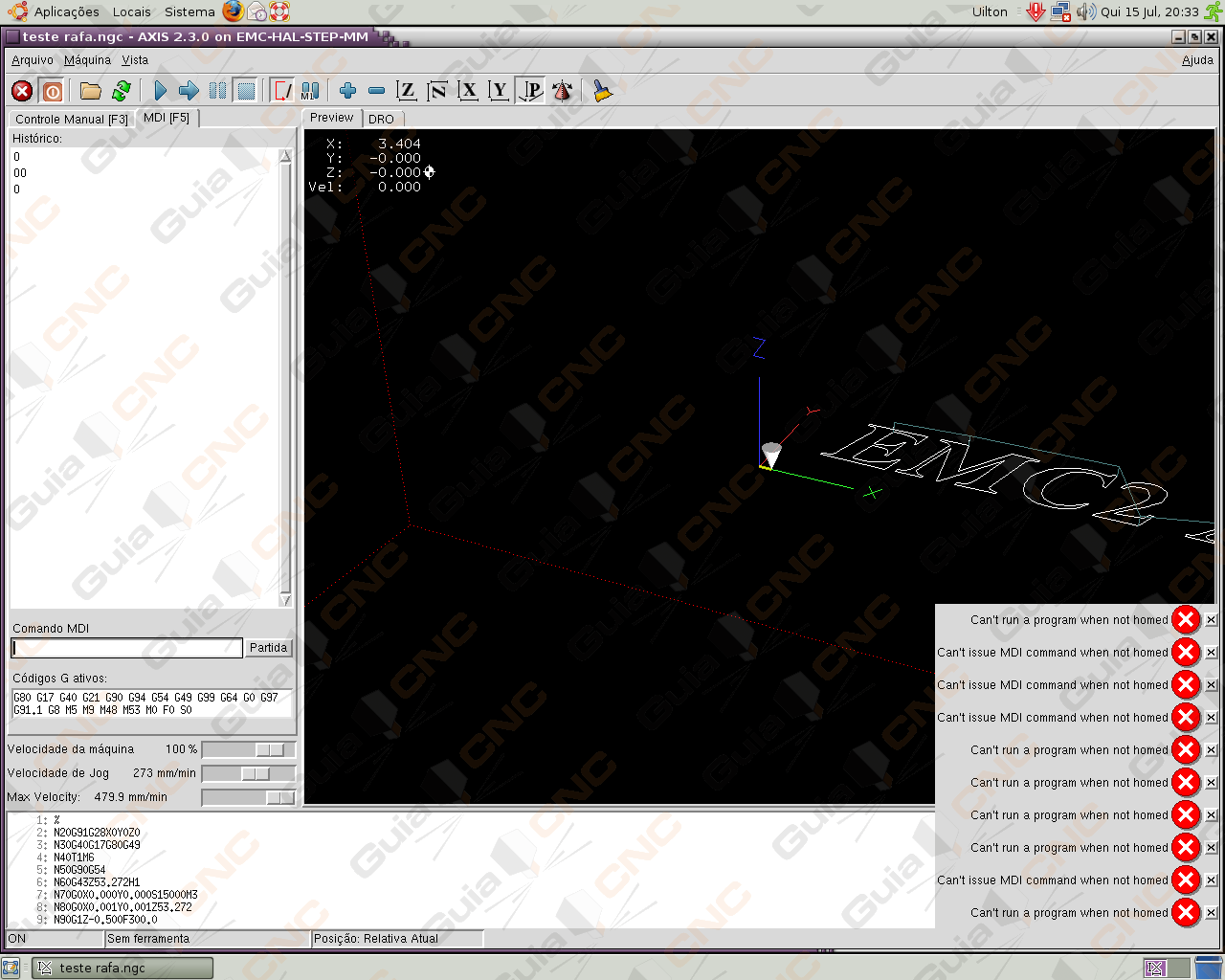1225x980 pixels.
Task: Open the mail client panel icon
Action: tap(256, 11)
